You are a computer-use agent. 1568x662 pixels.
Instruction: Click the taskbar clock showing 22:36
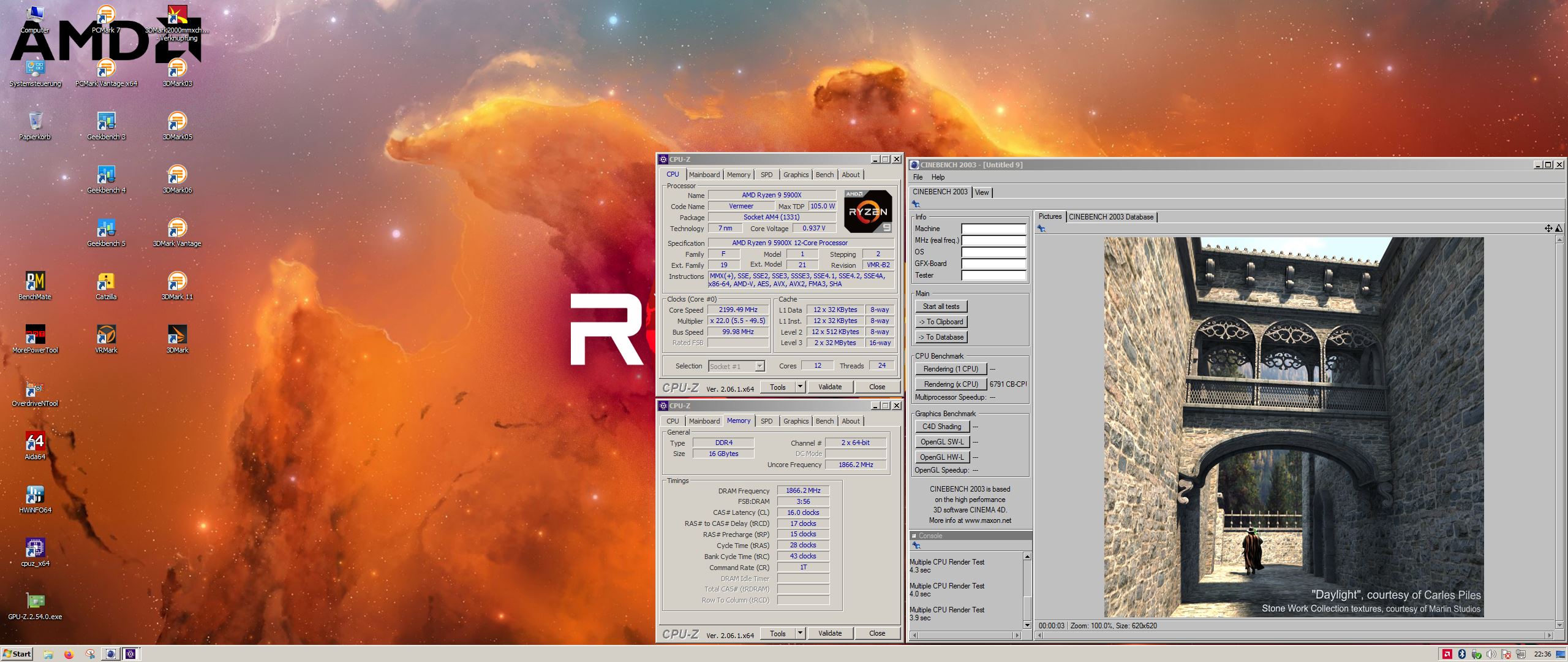(1542, 654)
